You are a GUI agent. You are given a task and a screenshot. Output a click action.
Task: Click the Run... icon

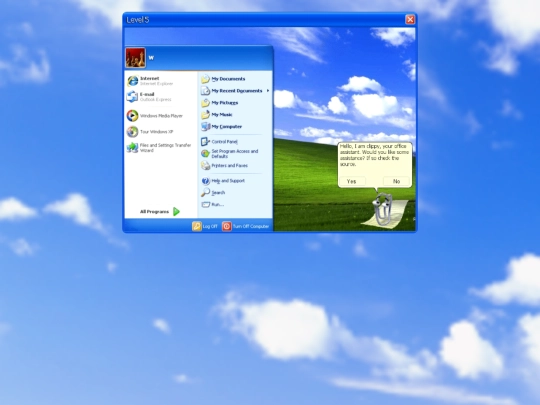[x=206, y=205]
